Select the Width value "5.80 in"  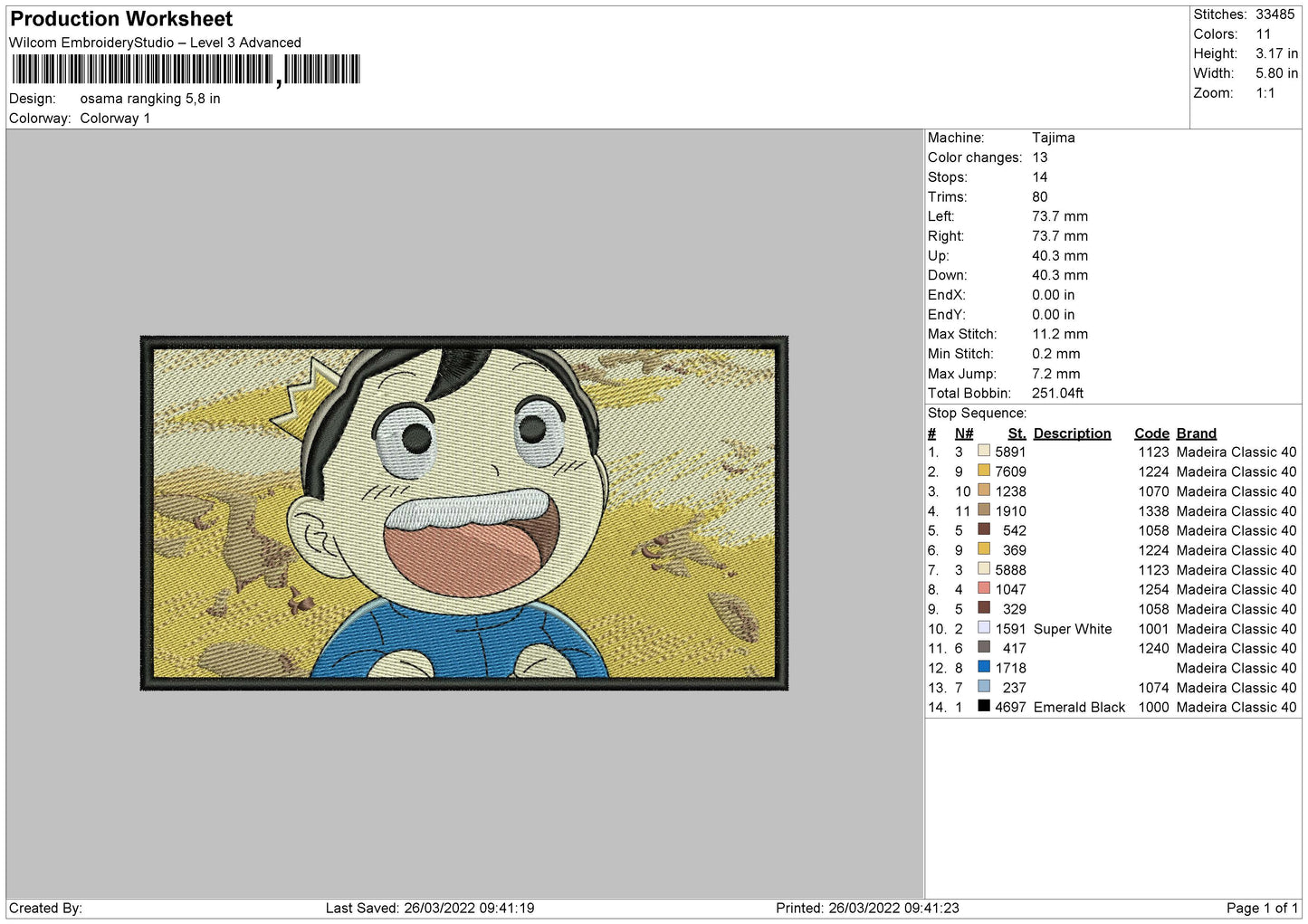tap(1276, 73)
